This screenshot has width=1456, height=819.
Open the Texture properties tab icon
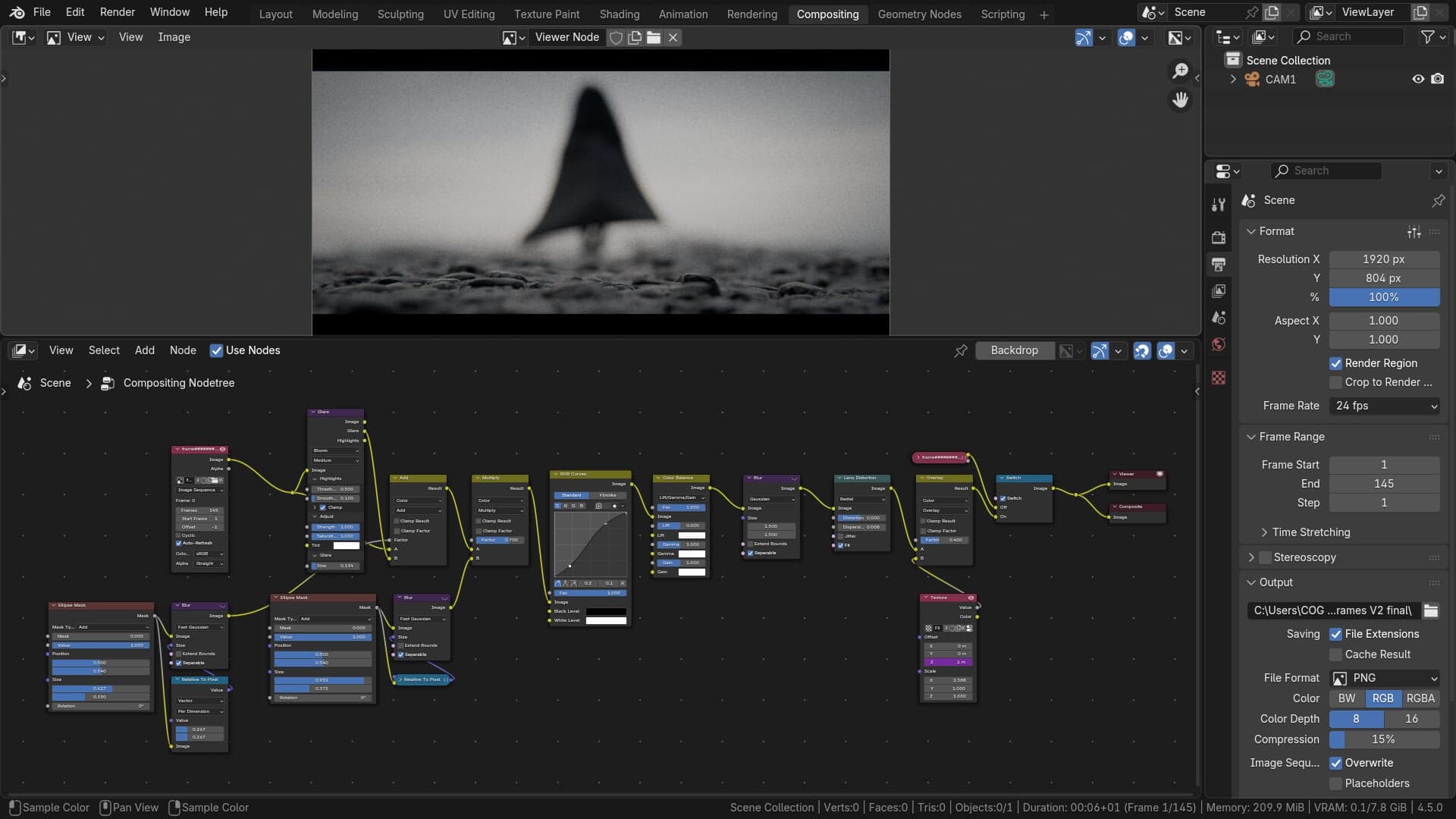point(1219,378)
